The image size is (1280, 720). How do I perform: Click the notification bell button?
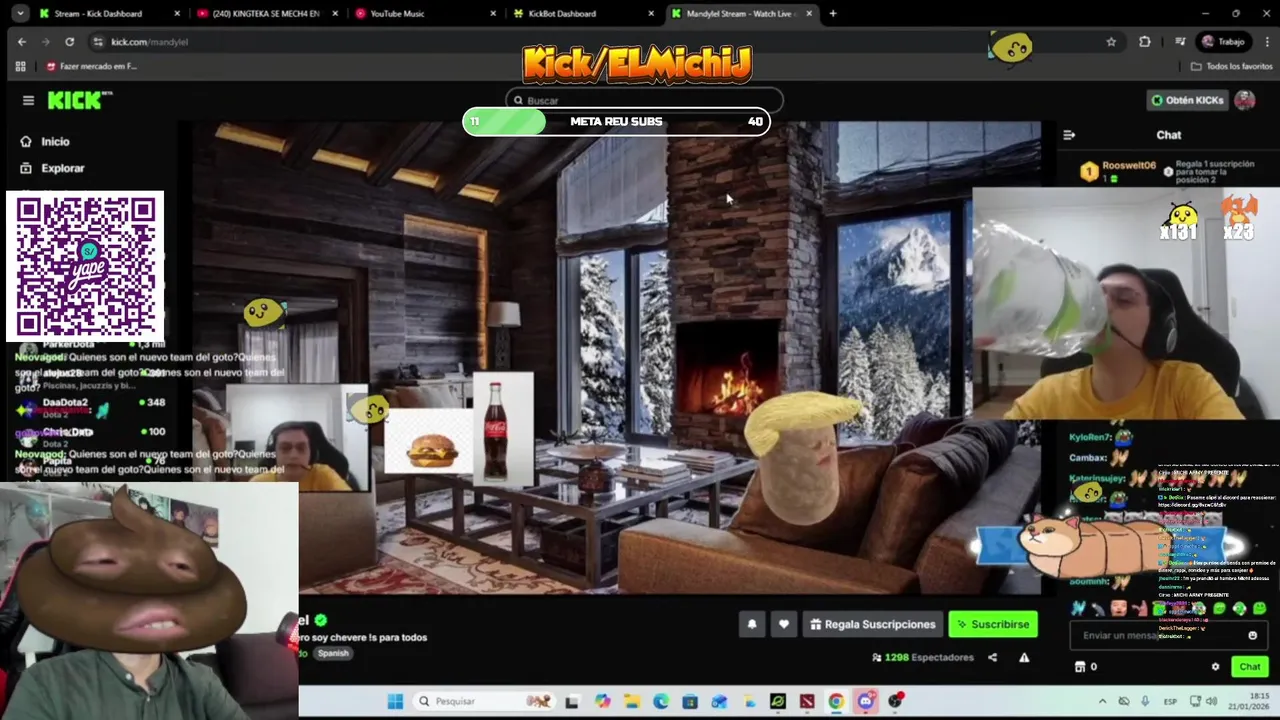(x=752, y=624)
